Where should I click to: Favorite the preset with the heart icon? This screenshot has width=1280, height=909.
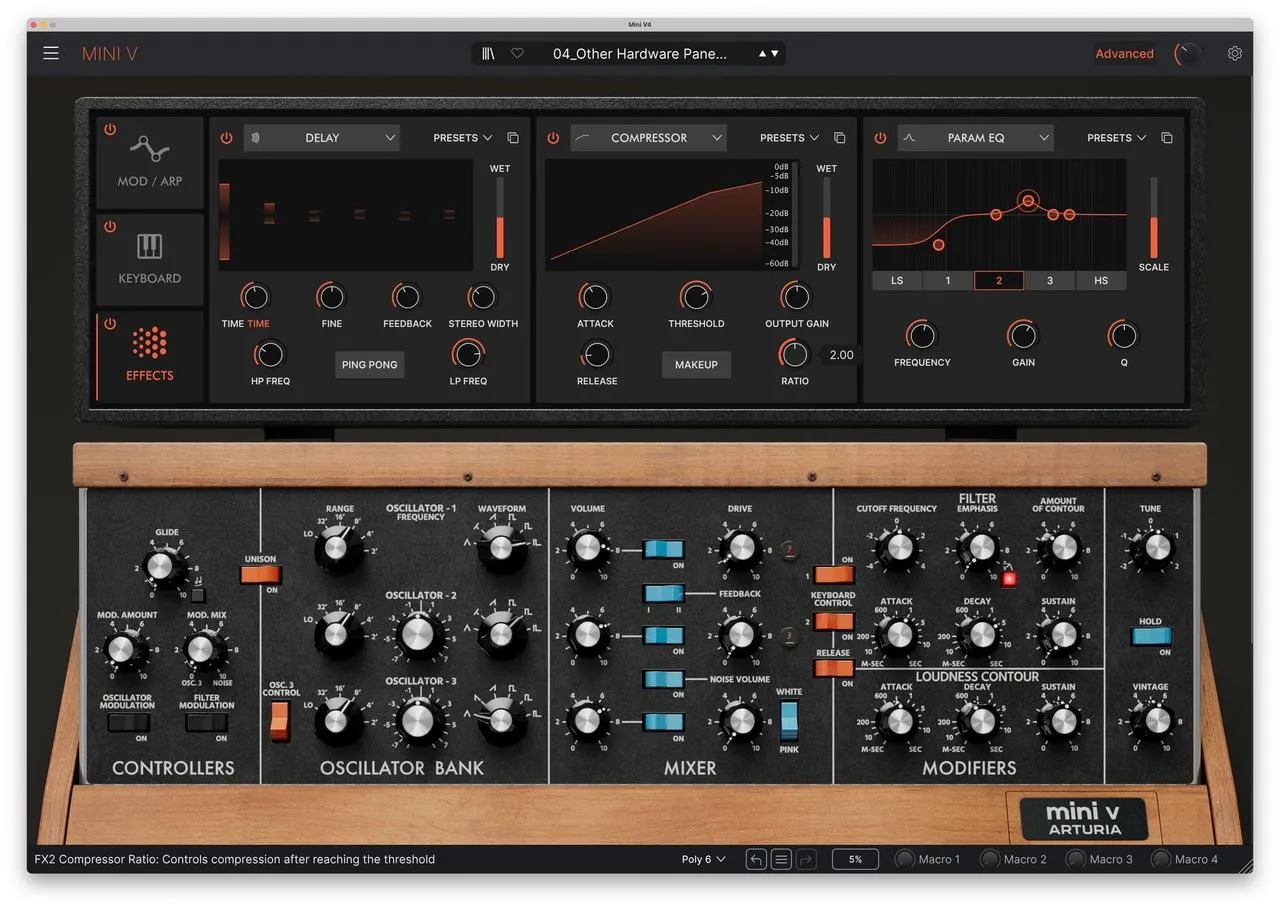517,53
